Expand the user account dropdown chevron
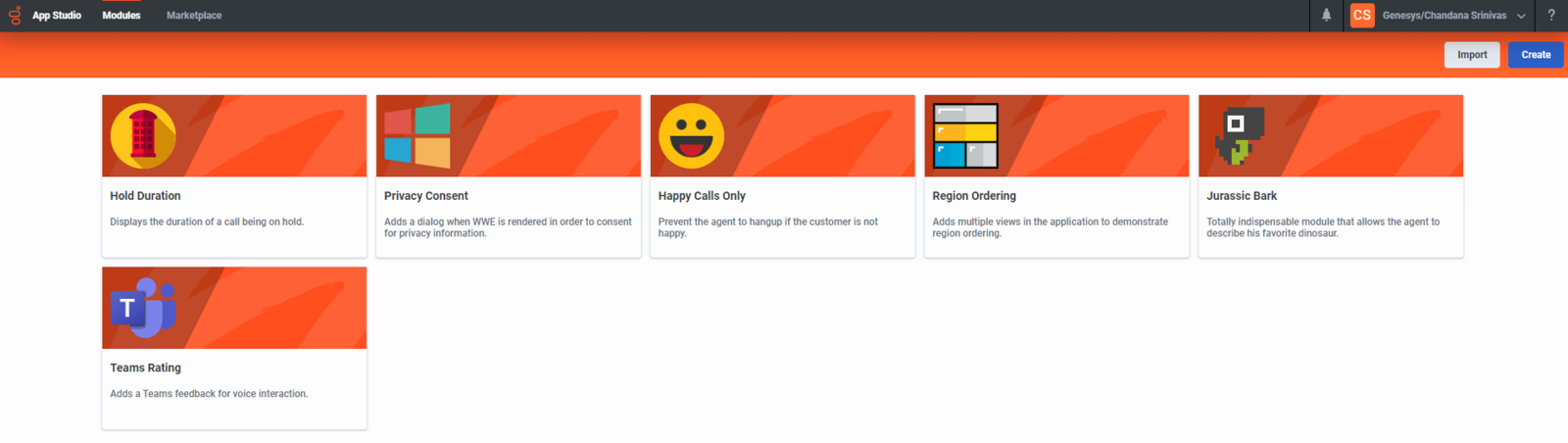This screenshot has width=1568, height=443. click(x=1521, y=16)
